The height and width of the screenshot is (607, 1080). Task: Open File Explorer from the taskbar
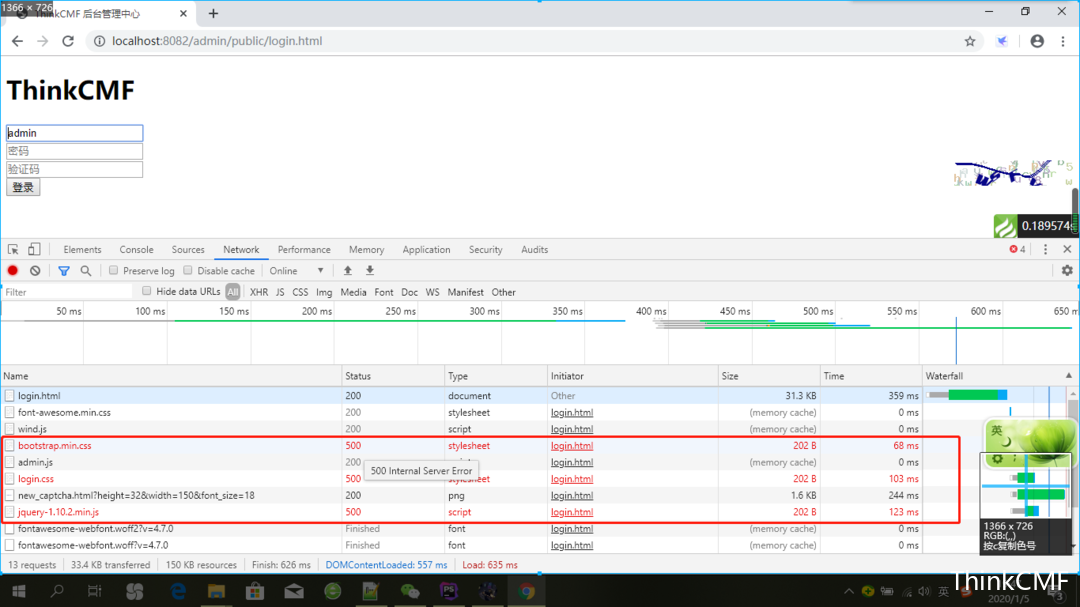pyautogui.click(x=216, y=591)
